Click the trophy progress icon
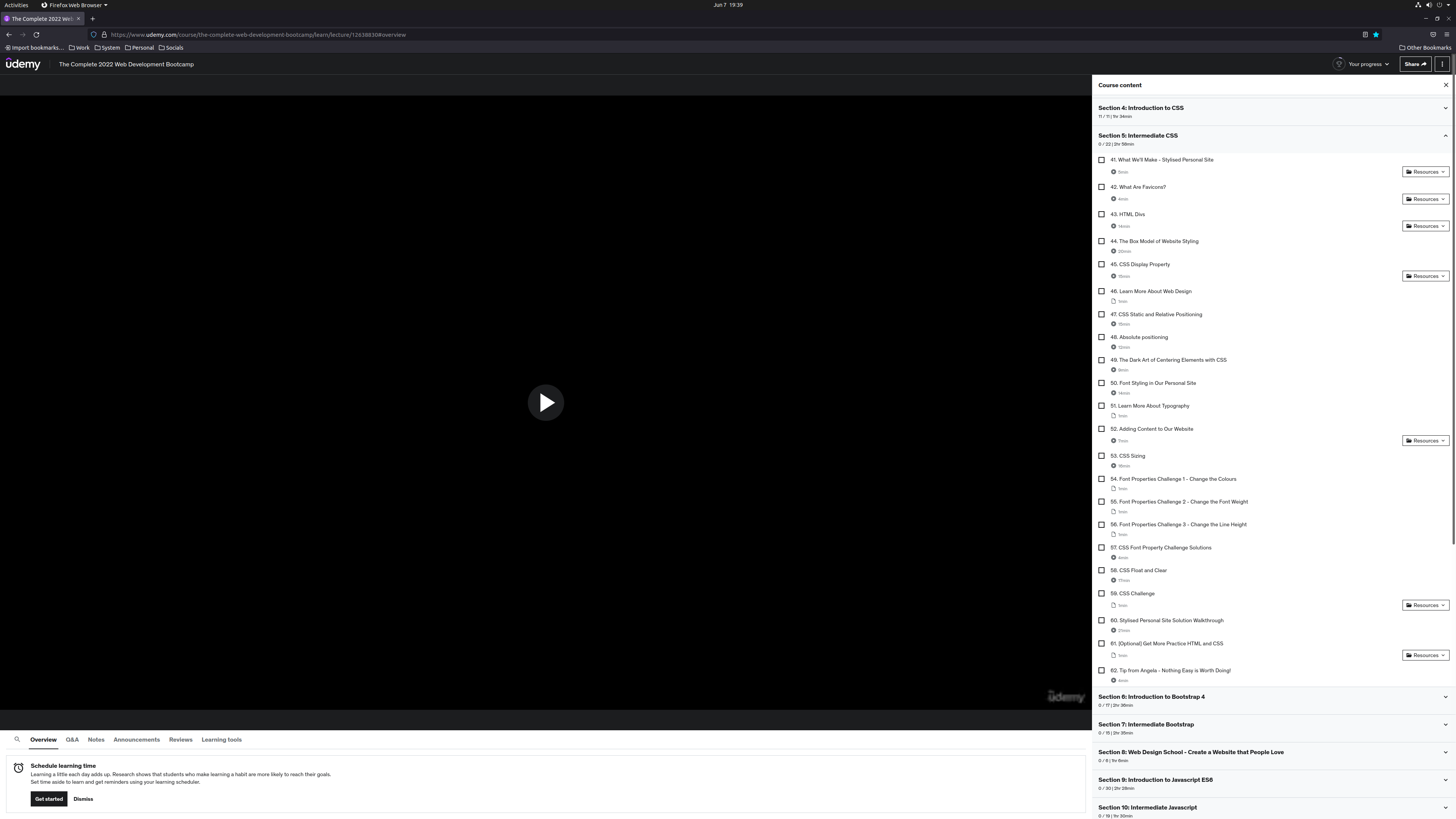 tap(1338, 64)
